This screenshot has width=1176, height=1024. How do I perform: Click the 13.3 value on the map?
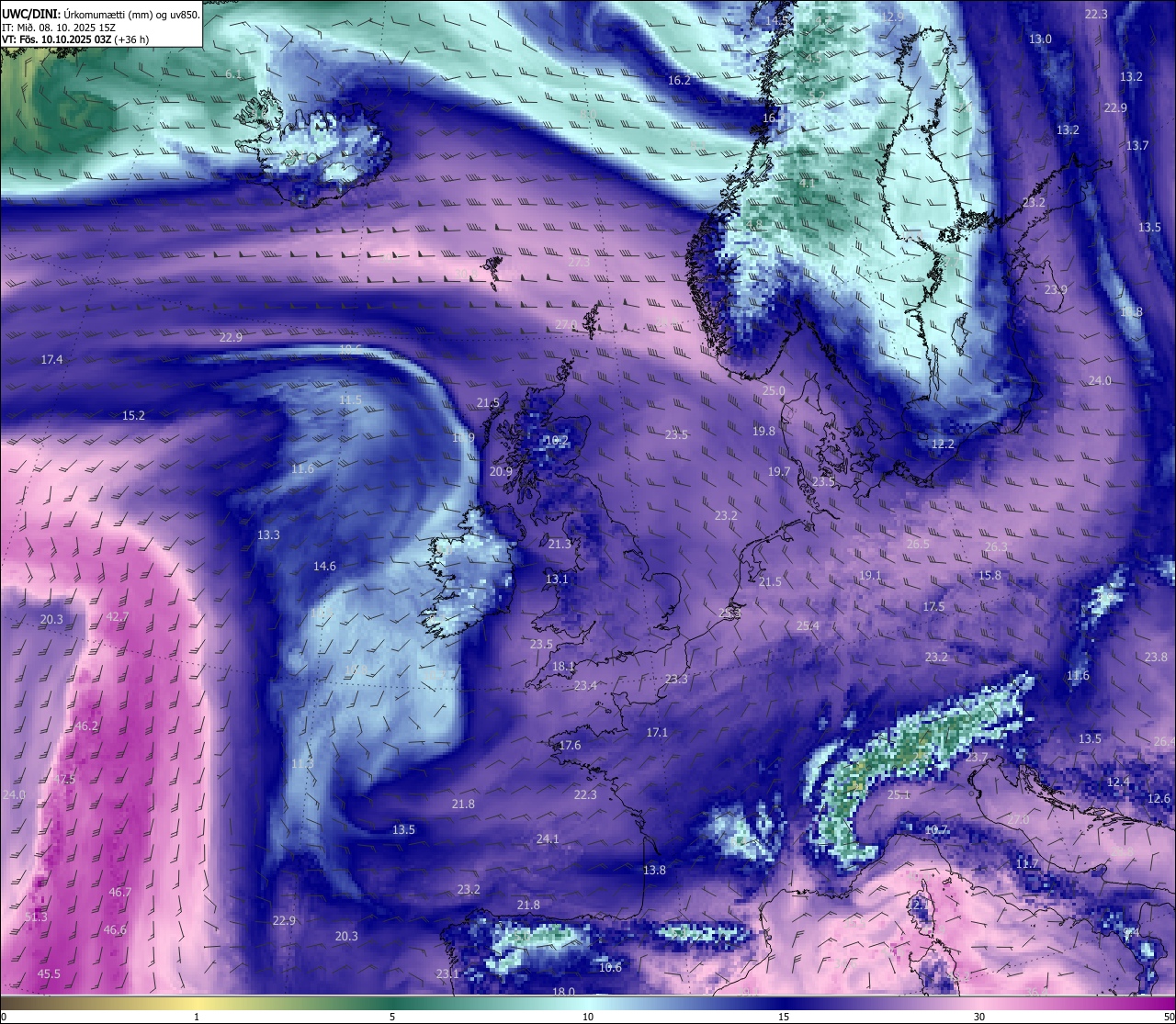(268, 535)
